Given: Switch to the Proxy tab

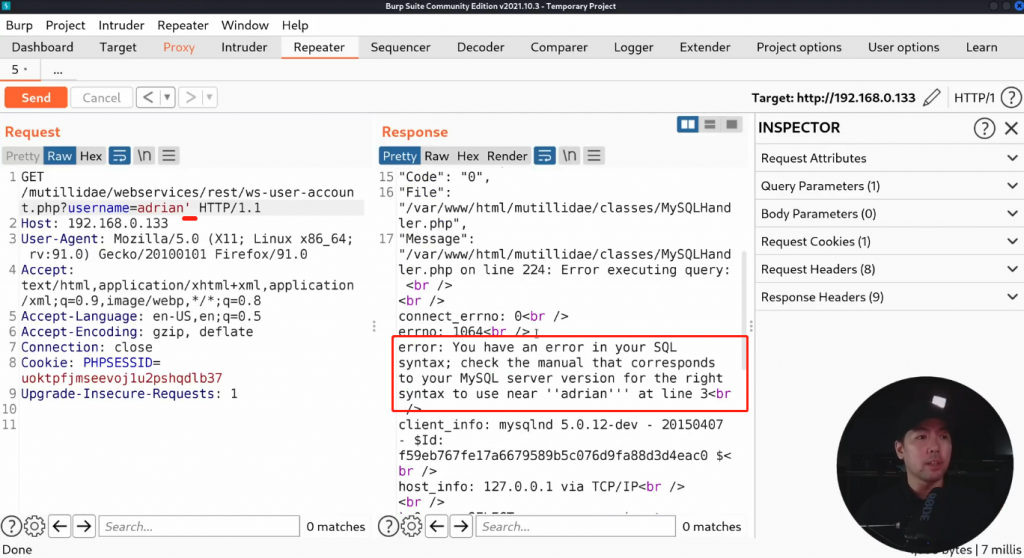Looking at the screenshot, I should pos(179,47).
